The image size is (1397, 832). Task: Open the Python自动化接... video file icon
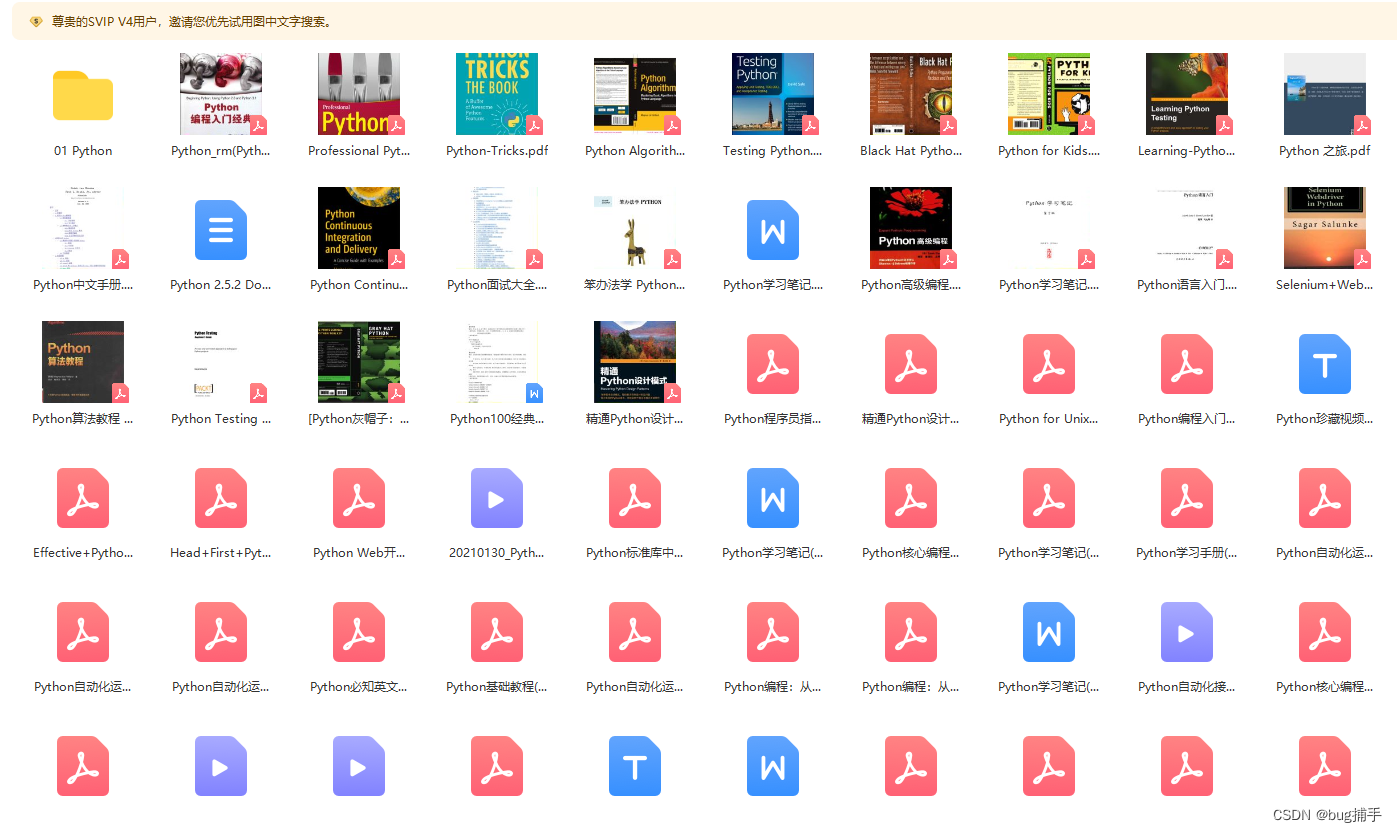point(1187,632)
